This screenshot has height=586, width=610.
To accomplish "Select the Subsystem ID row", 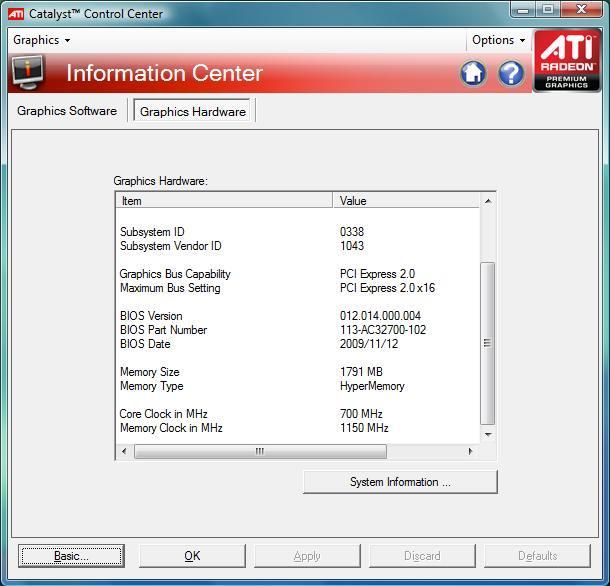I will (x=298, y=232).
